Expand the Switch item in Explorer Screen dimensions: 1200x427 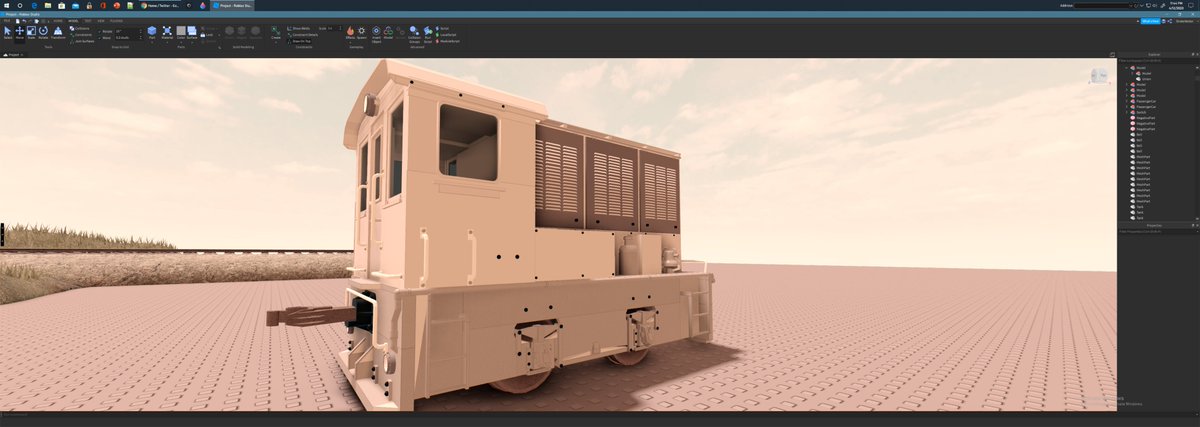pyautogui.click(x=1126, y=112)
